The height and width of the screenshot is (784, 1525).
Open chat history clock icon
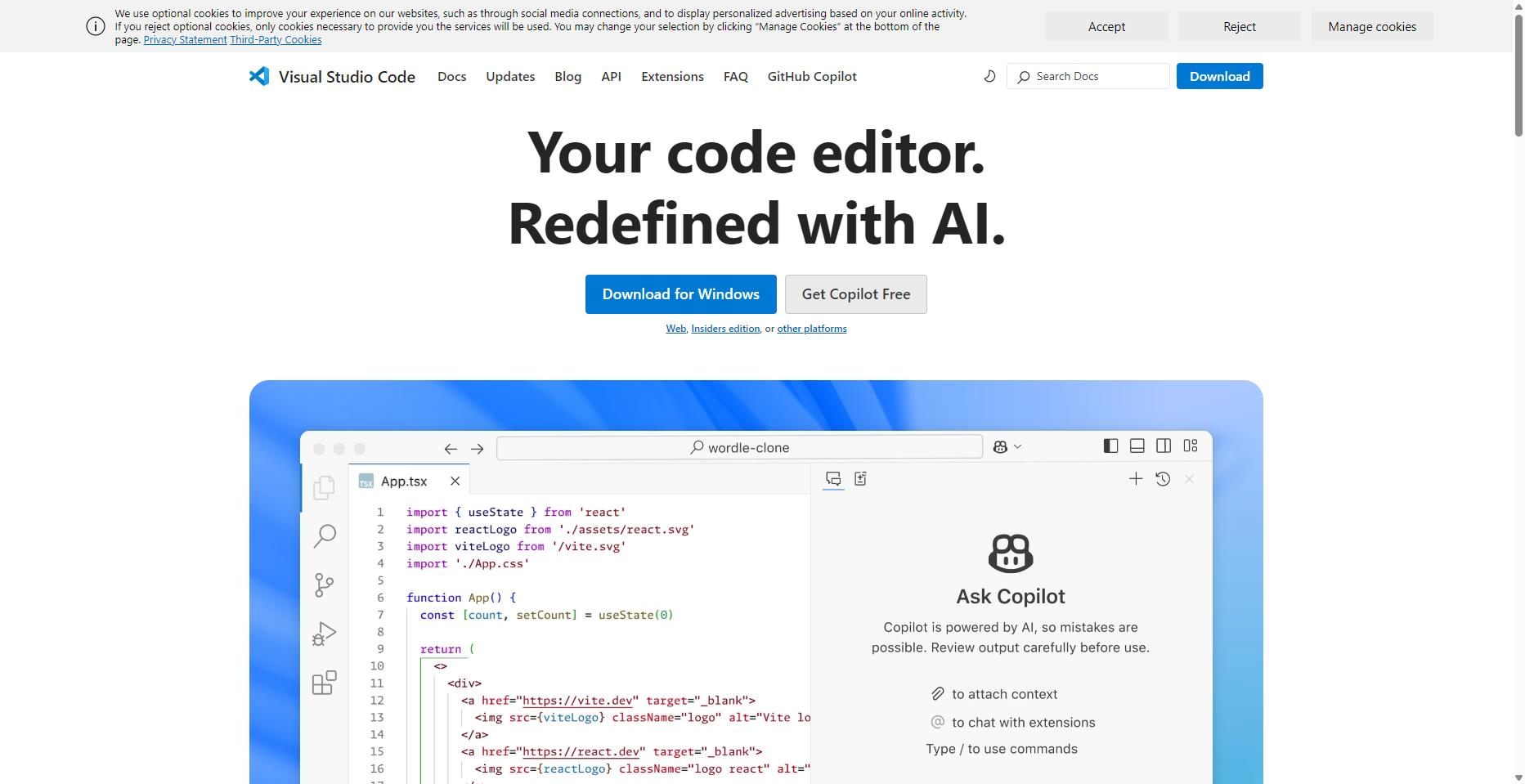tap(1163, 479)
